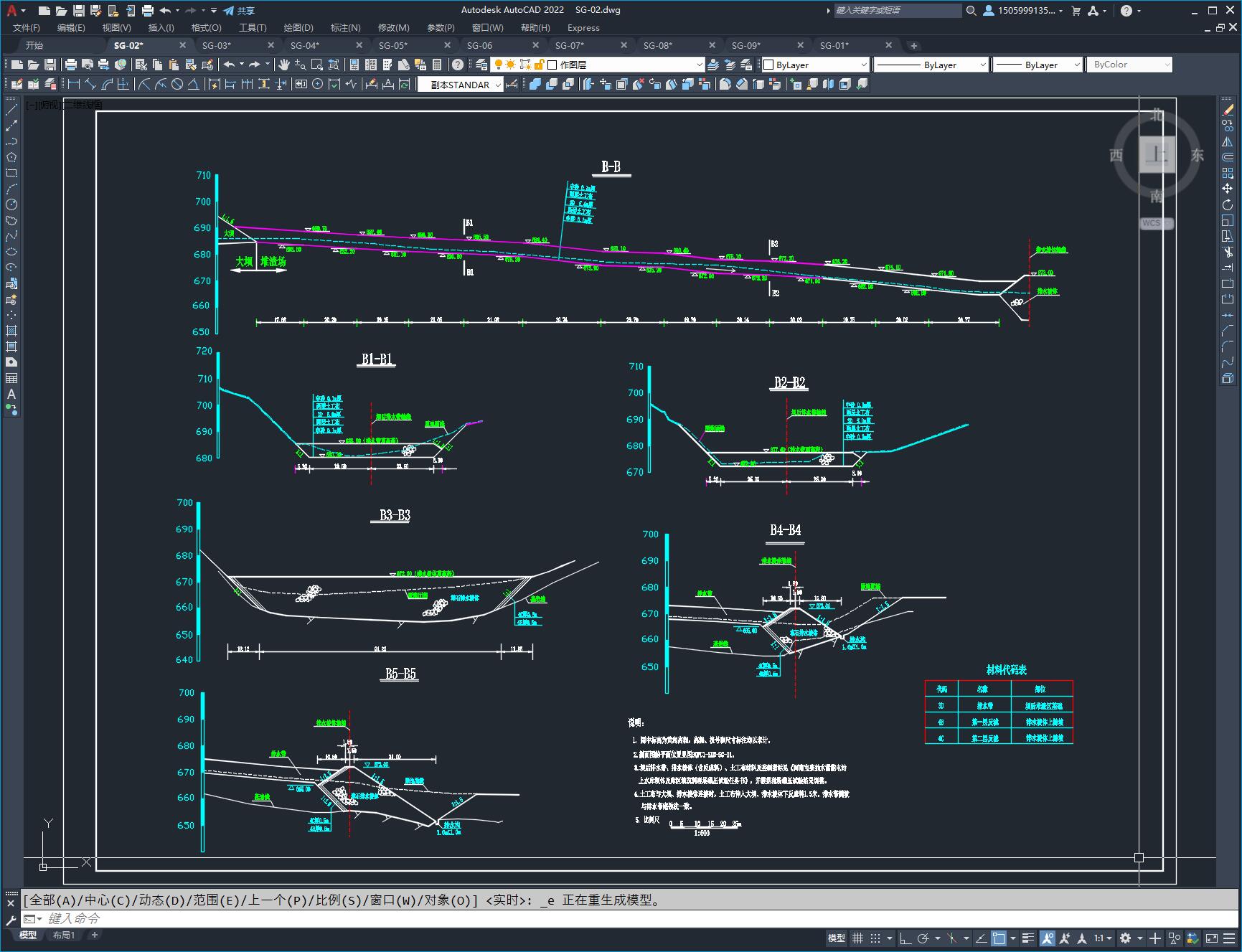Click the Help question mark in the standard toolbar
The image size is (1242, 952).
pos(458,65)
